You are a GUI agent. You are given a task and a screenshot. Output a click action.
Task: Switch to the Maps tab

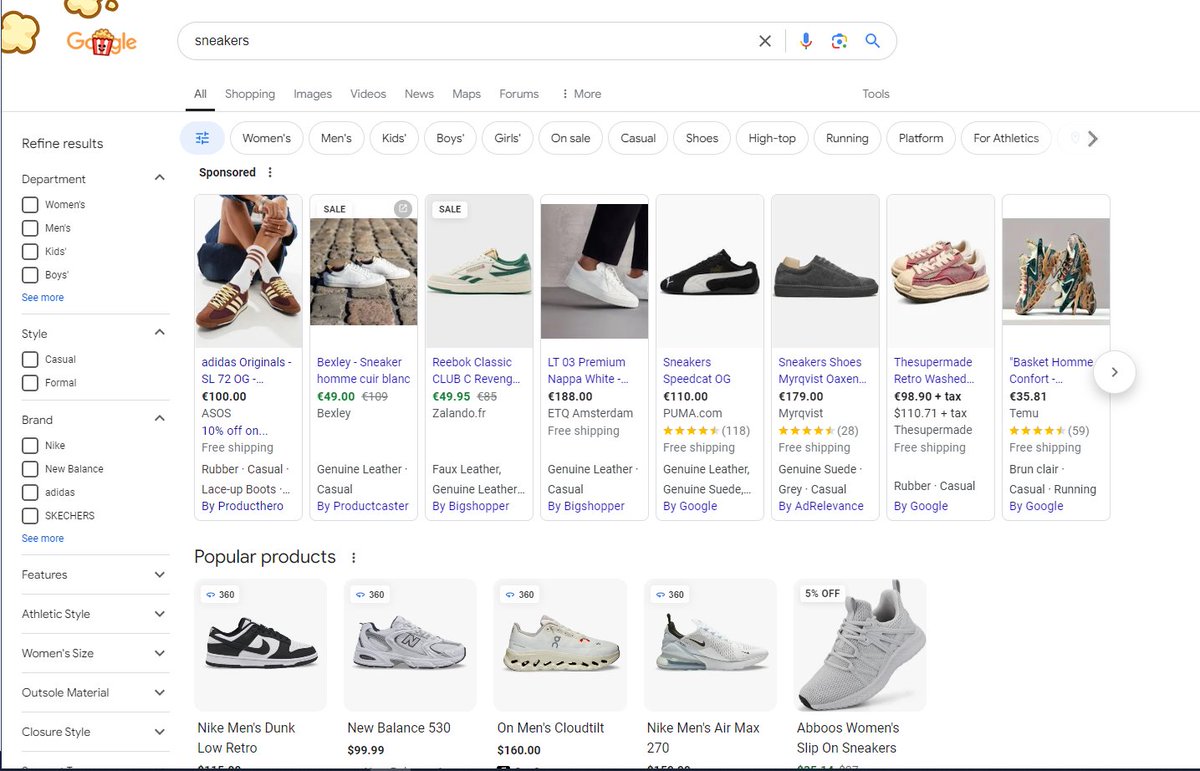pyautogui.click(x=466, y=94)
